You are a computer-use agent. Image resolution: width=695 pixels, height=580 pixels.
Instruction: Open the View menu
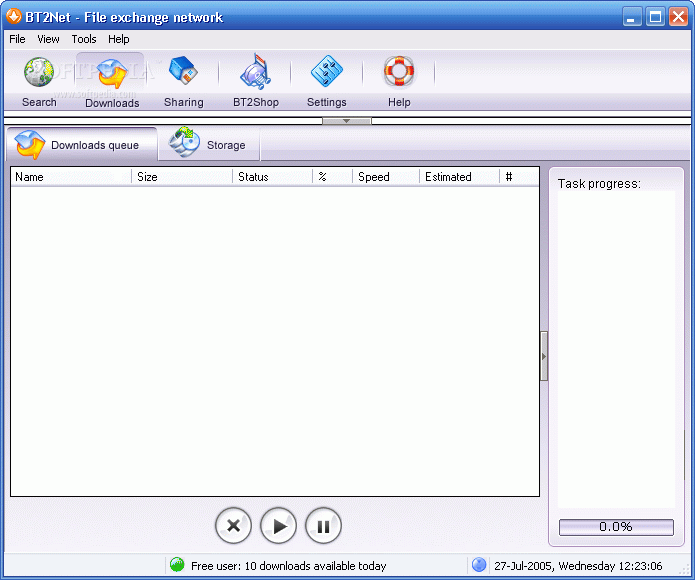click(48, 39)
